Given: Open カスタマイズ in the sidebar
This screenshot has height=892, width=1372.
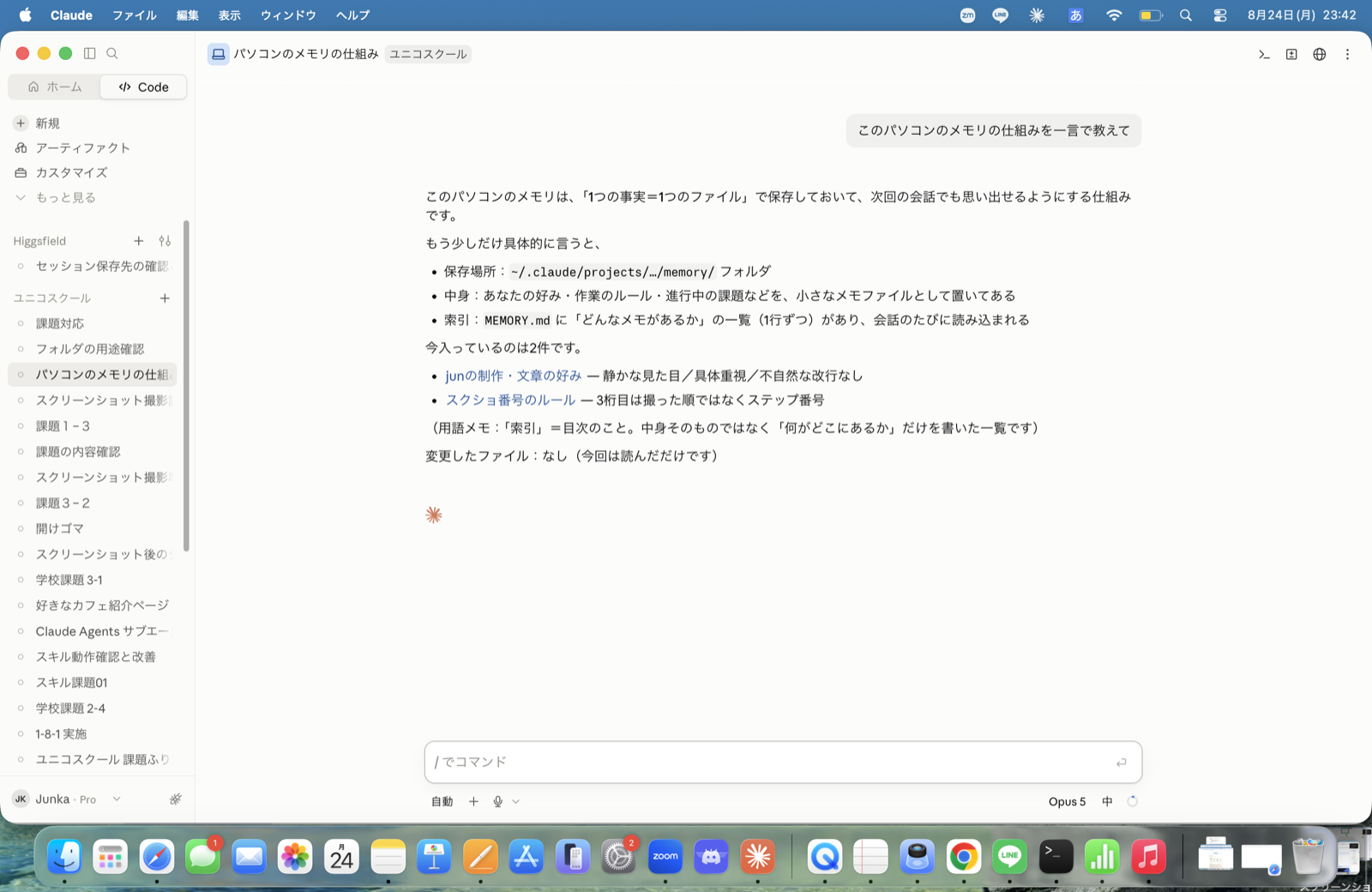Looking at the screenshot, I should pyautogui.click(x=62, y=172).
